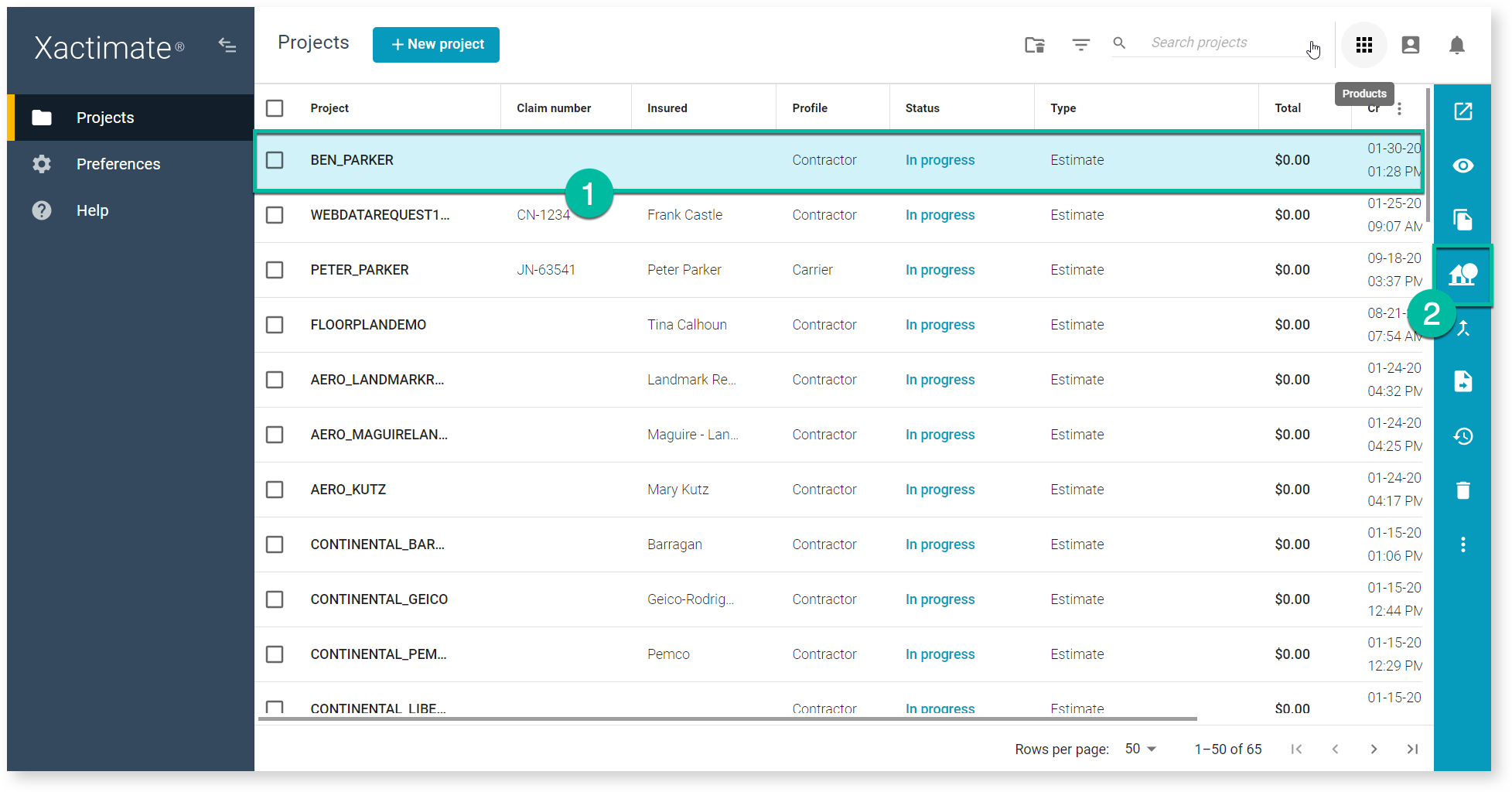The image size is (1512, 792).
Task: Go to the next page of projects
Action: [x=1374, y=749]
